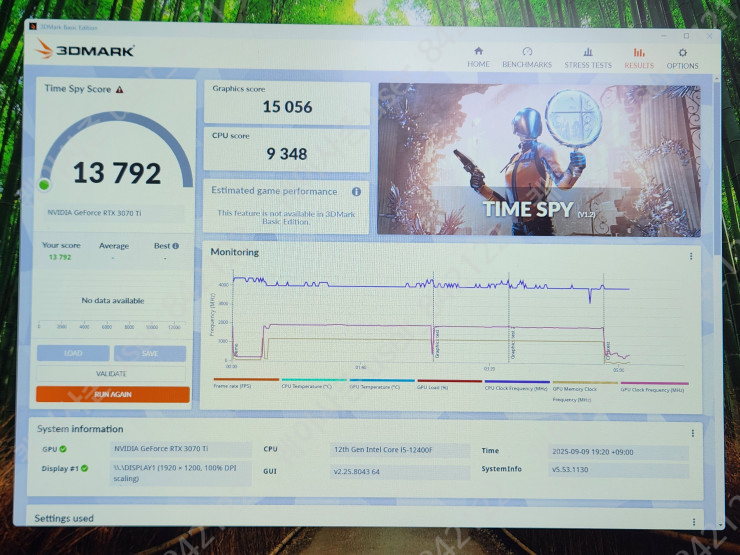
Task: Click the VALIDATE button
Action: (111, 374)
